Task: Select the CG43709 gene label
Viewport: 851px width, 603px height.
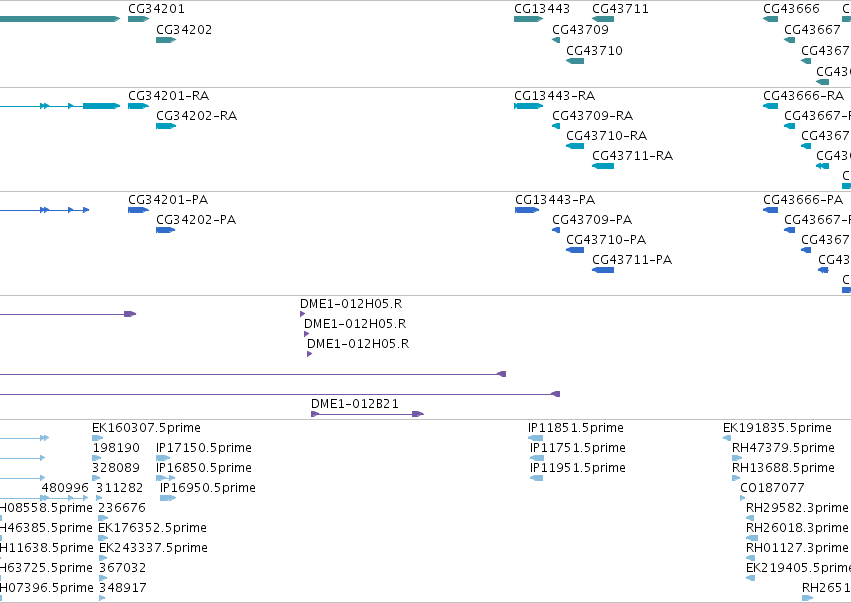Action: pos(581,29)
